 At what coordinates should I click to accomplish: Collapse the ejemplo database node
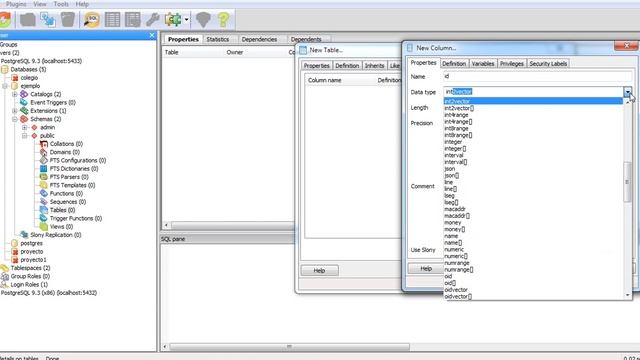5,86
